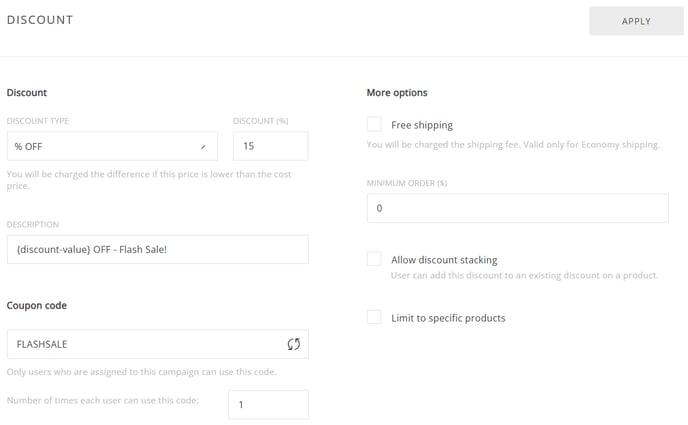Check Limit to specific products box
Image resolution: width=688 pixels, height=425 pixels.
tap(374, 317)
